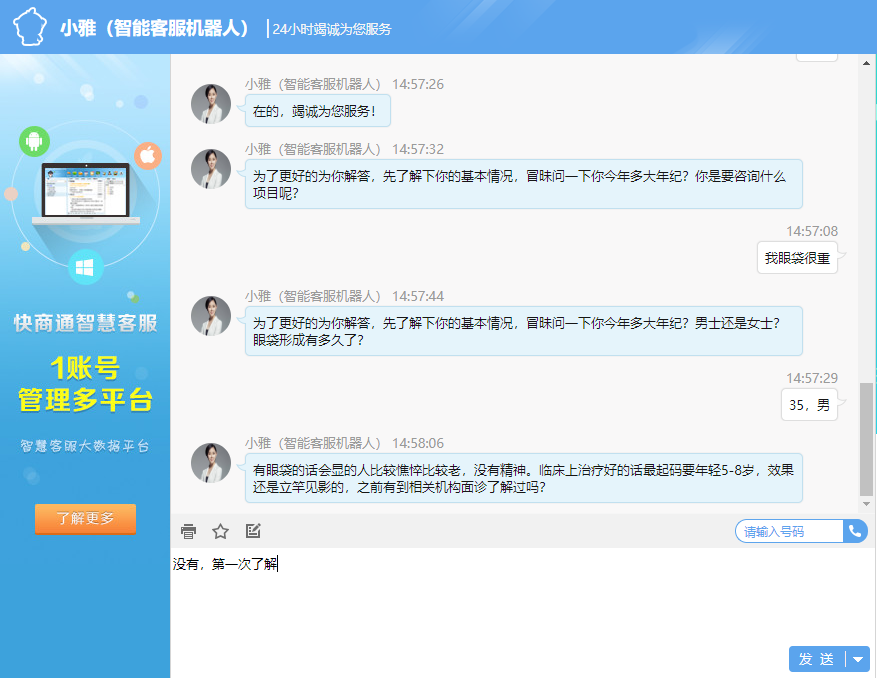
Task: Click the Android icon in the banner
Action: pos(34,141)
